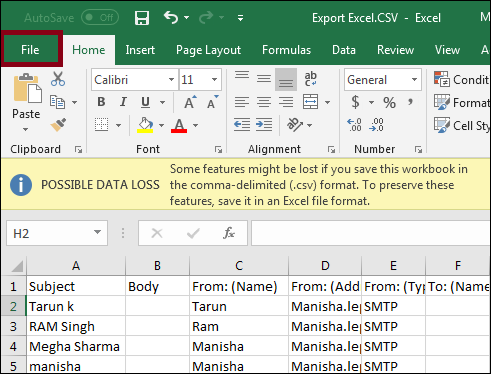Click the Copy icon

(58, 102)
